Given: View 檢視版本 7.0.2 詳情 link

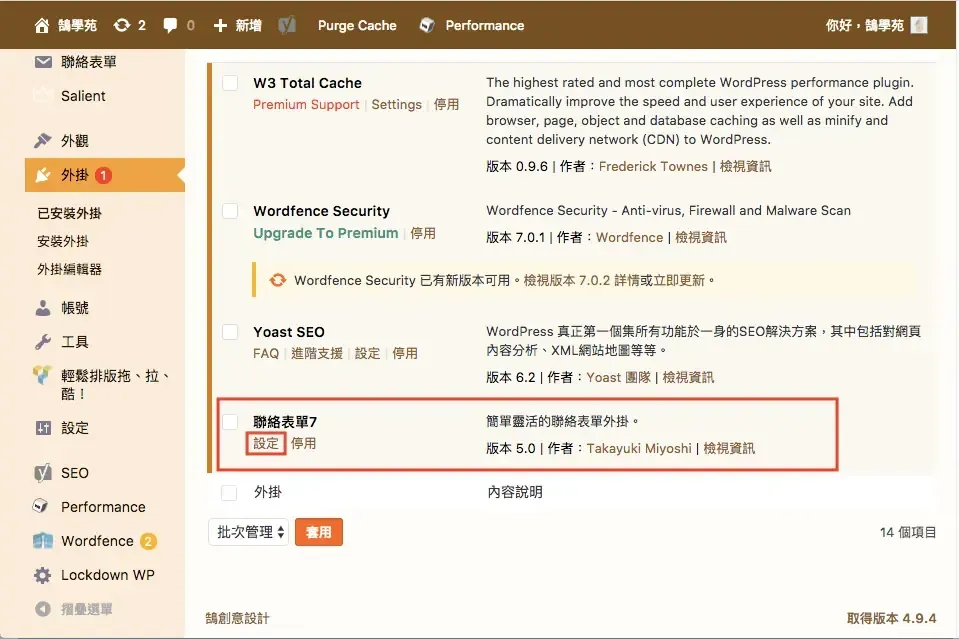Looking at the screenshot, I should [581, 280].
